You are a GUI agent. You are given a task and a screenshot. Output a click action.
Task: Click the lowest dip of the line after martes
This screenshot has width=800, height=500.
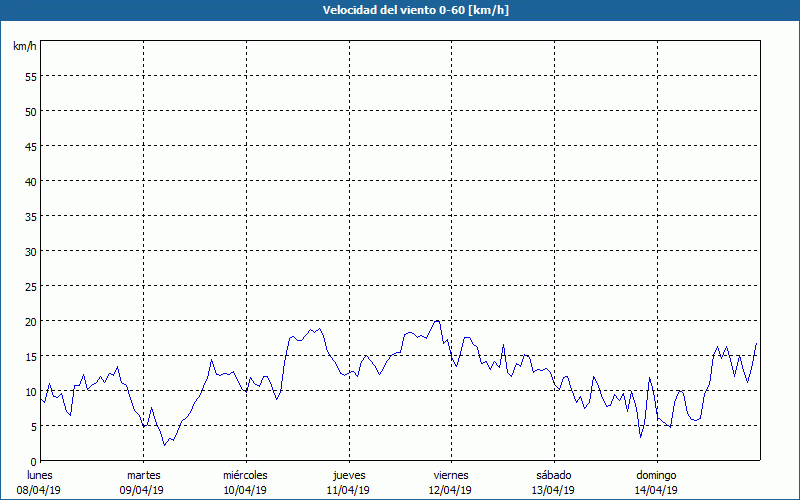coord(165,445)
